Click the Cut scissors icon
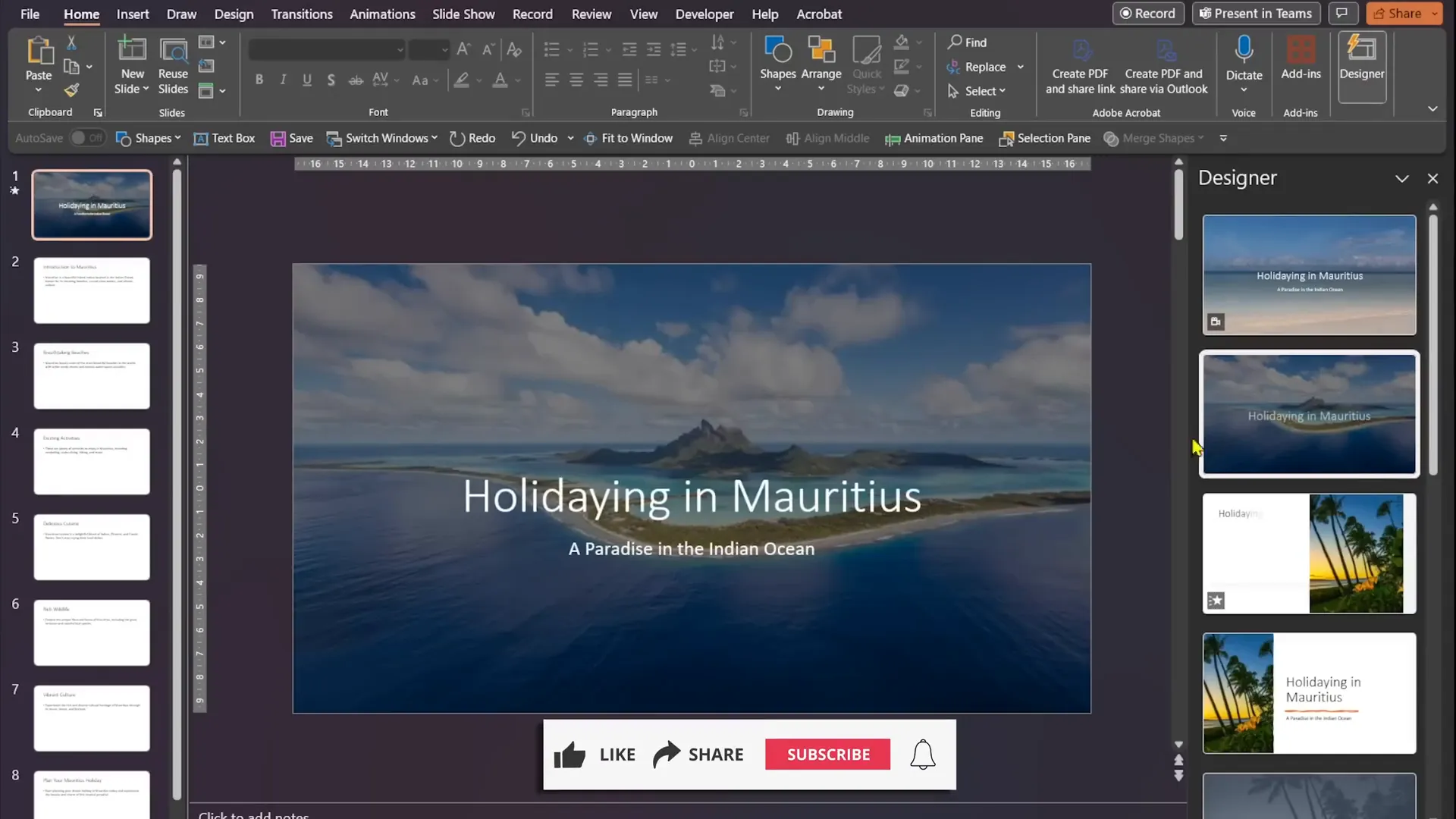This screenshot has height=819, width=1456. (71, 42)
